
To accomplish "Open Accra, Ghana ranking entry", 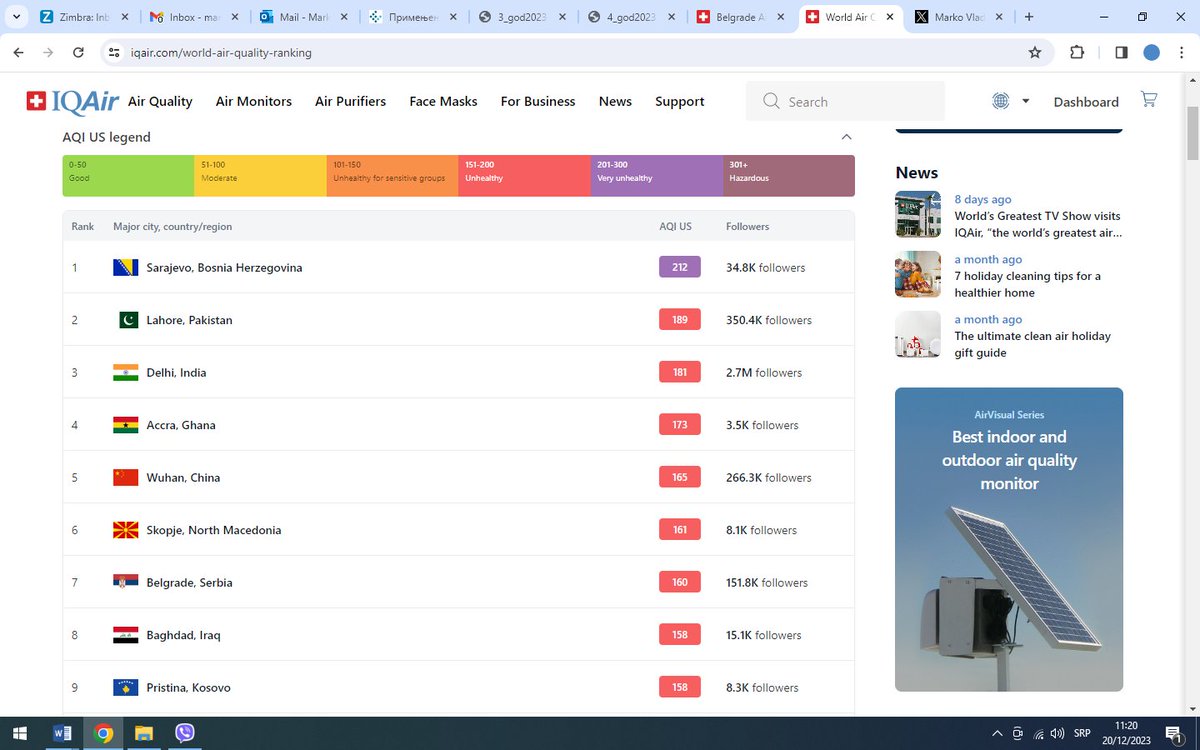I will pos(459,425).
